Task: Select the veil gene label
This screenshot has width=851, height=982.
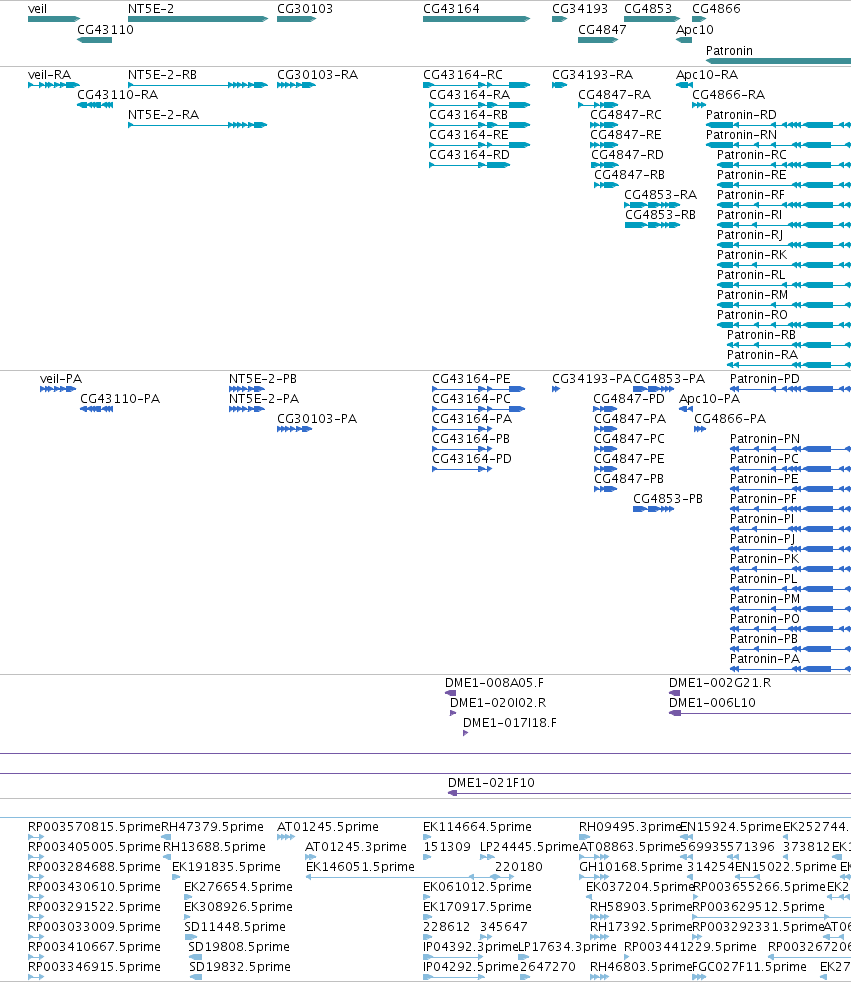Action: (38, 9)
